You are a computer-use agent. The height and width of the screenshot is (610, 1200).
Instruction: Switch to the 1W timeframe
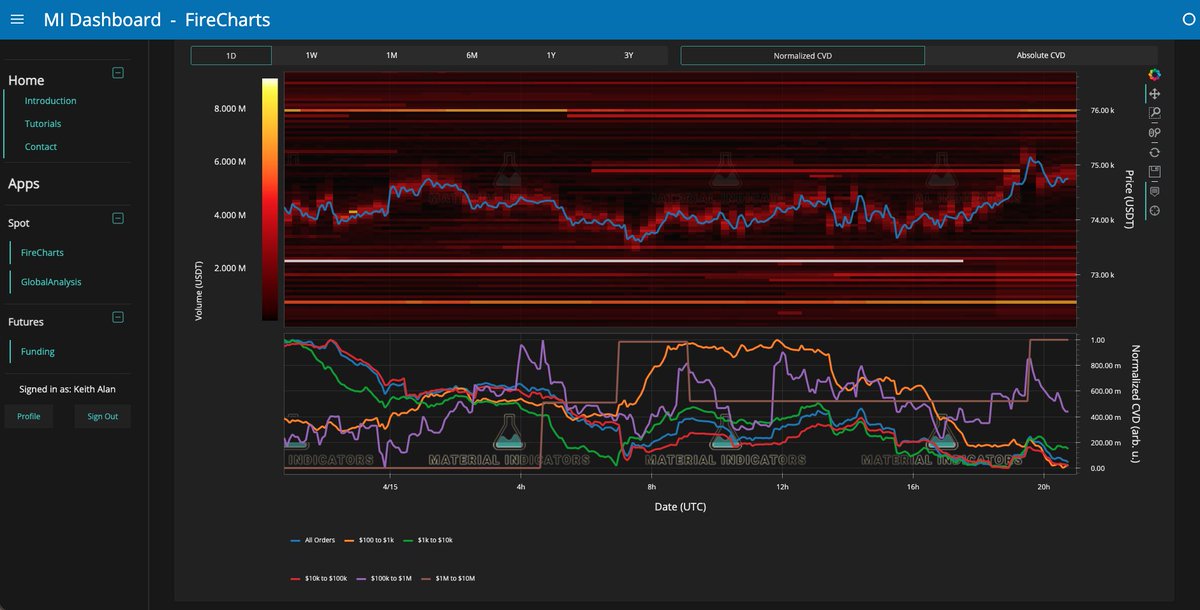click(311, 56)
